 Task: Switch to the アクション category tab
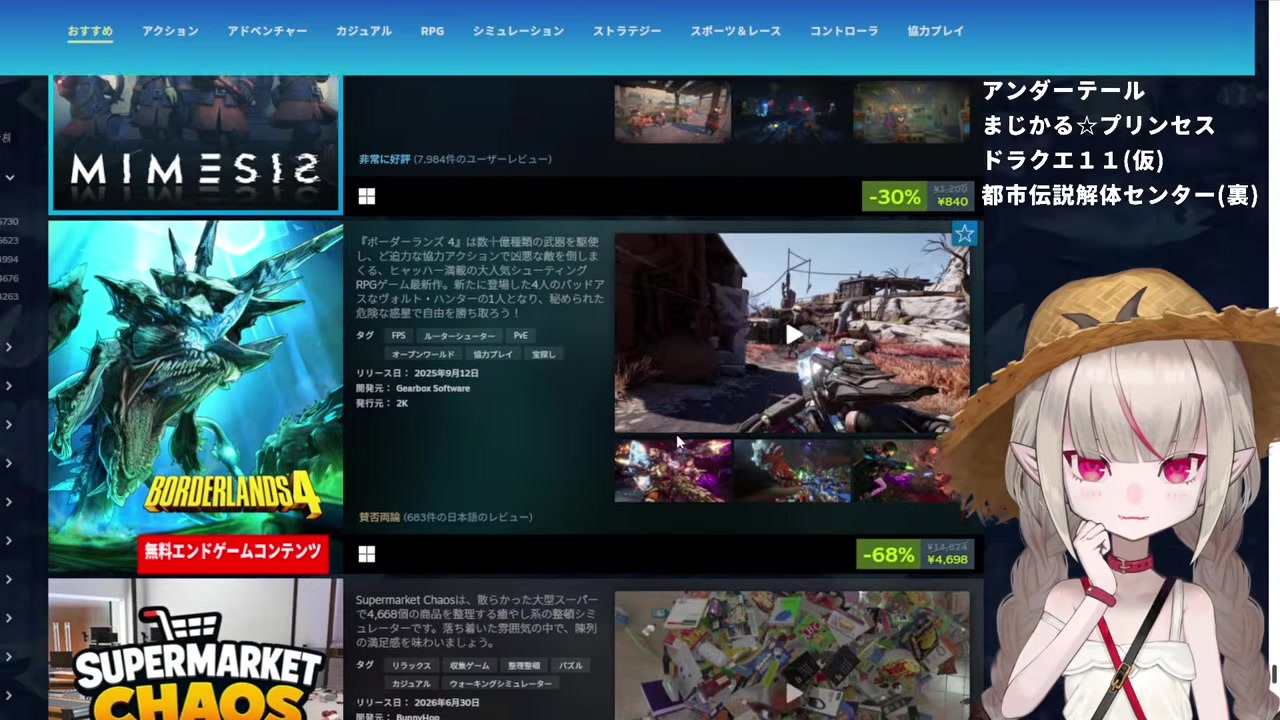[x=170, y=31]
